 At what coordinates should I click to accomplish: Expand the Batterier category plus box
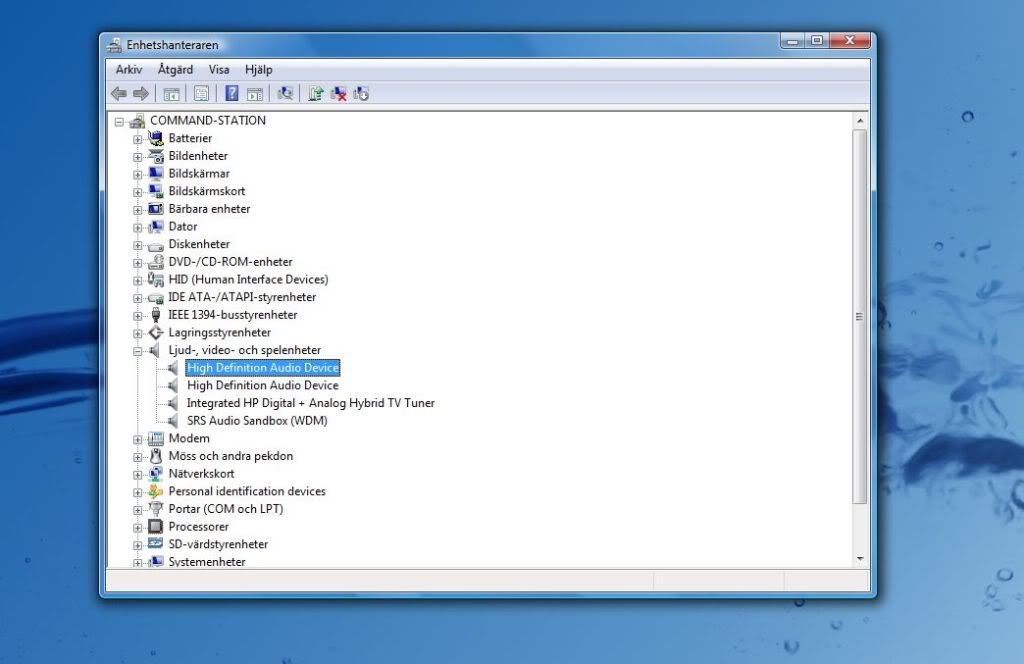(138, 139)
